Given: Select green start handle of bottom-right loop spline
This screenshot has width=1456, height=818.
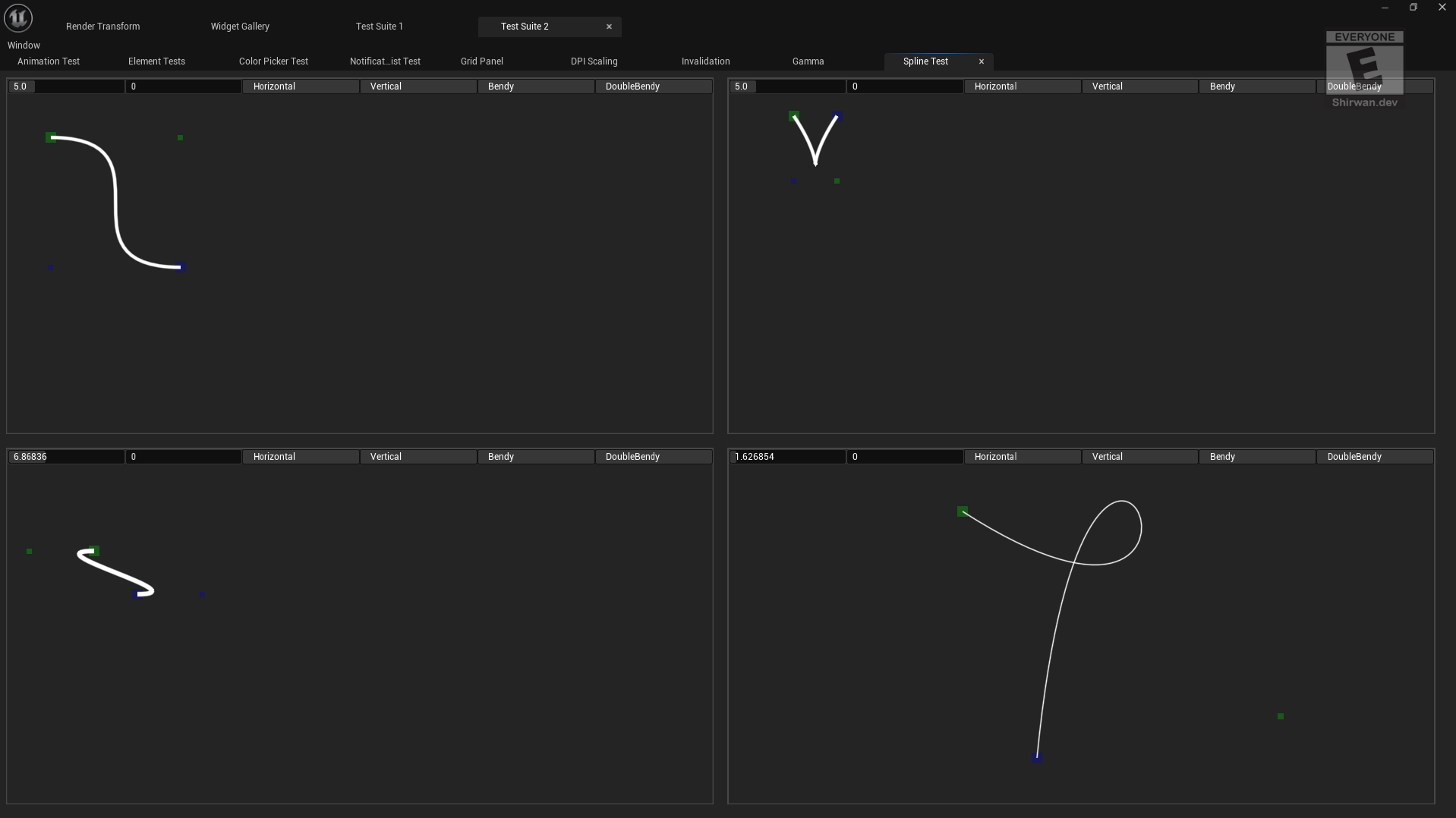Looking at the screenshot, I should point(962,511).
